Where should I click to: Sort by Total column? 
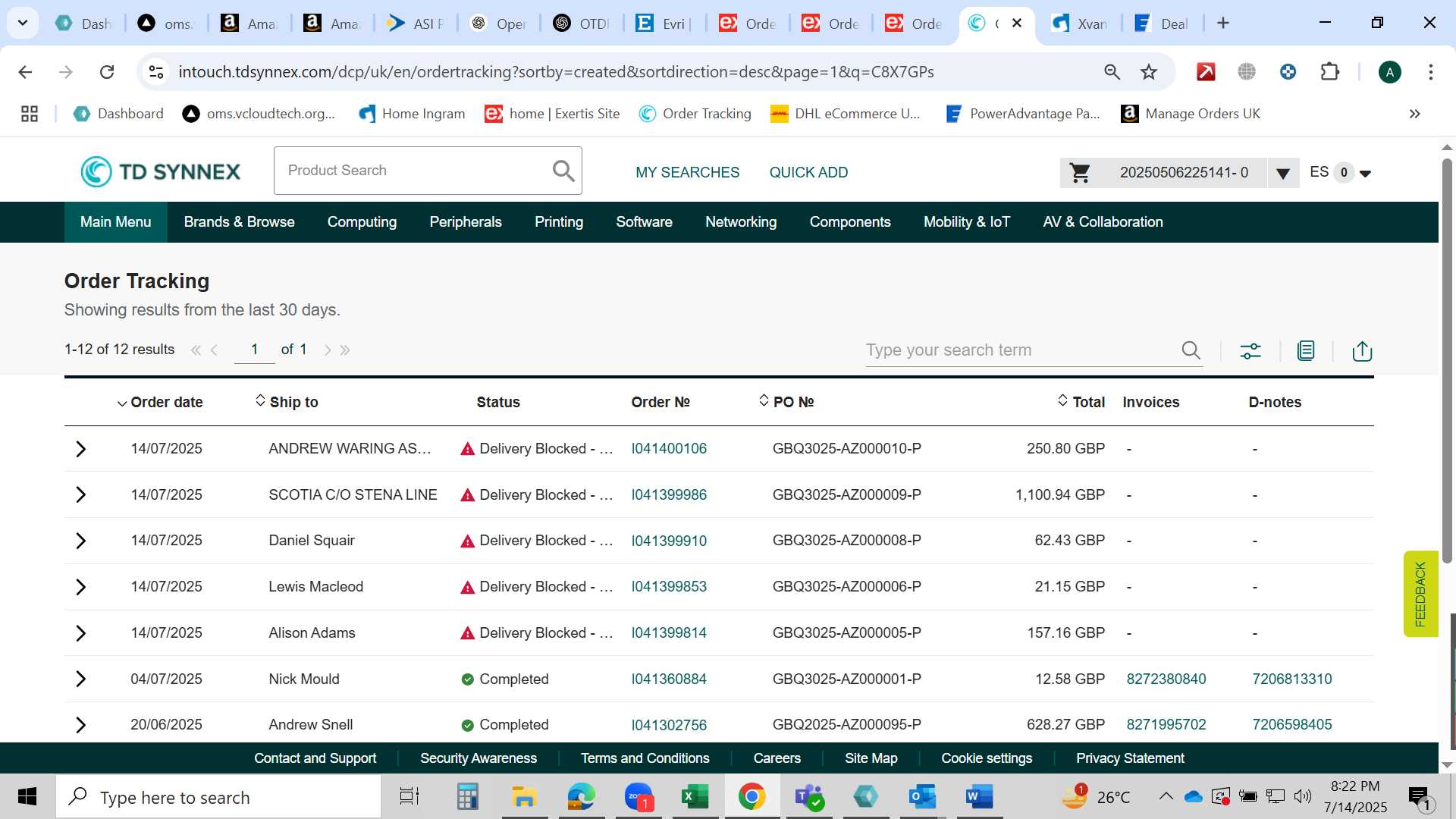pos(1081,402)
